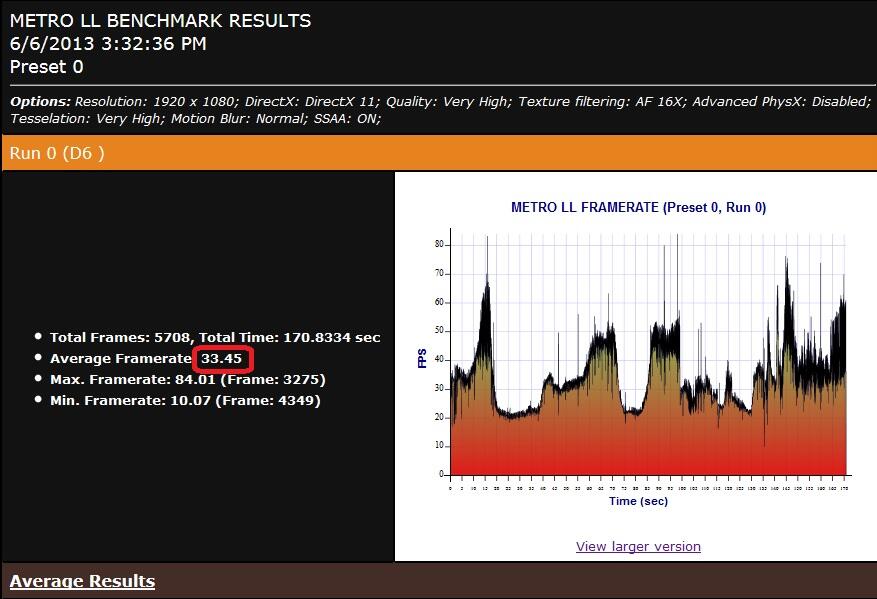Click 'DirectX: DirectX 11;' option text
The width and height of the screenshot is (877, 599).
click(x=312, y=102)
